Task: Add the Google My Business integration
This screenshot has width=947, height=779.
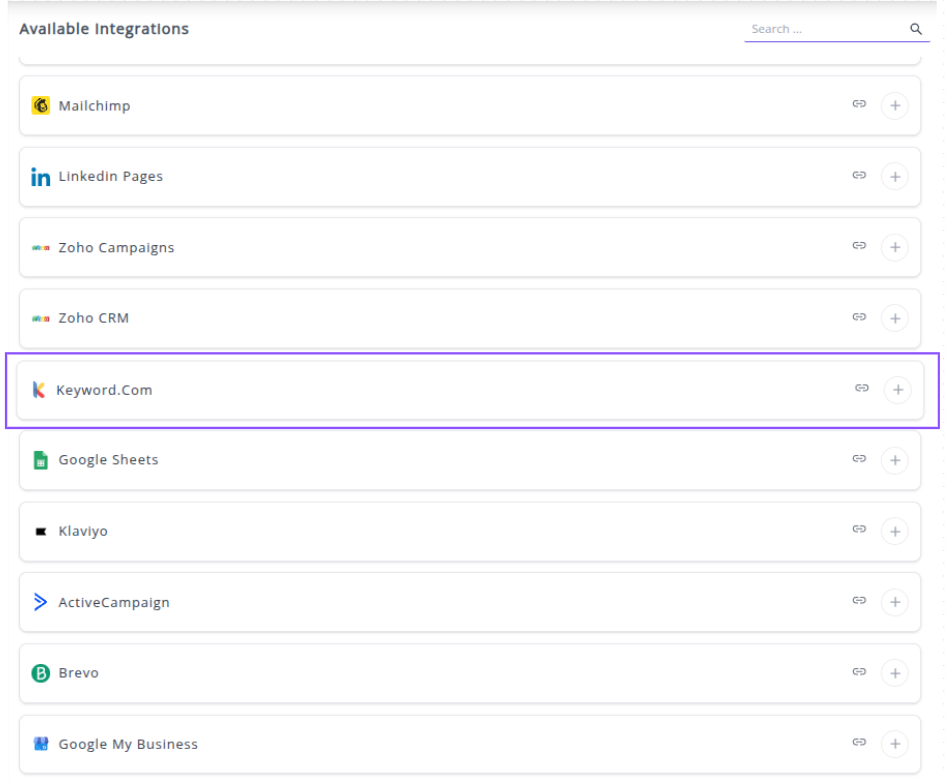Action: (894, 744)
